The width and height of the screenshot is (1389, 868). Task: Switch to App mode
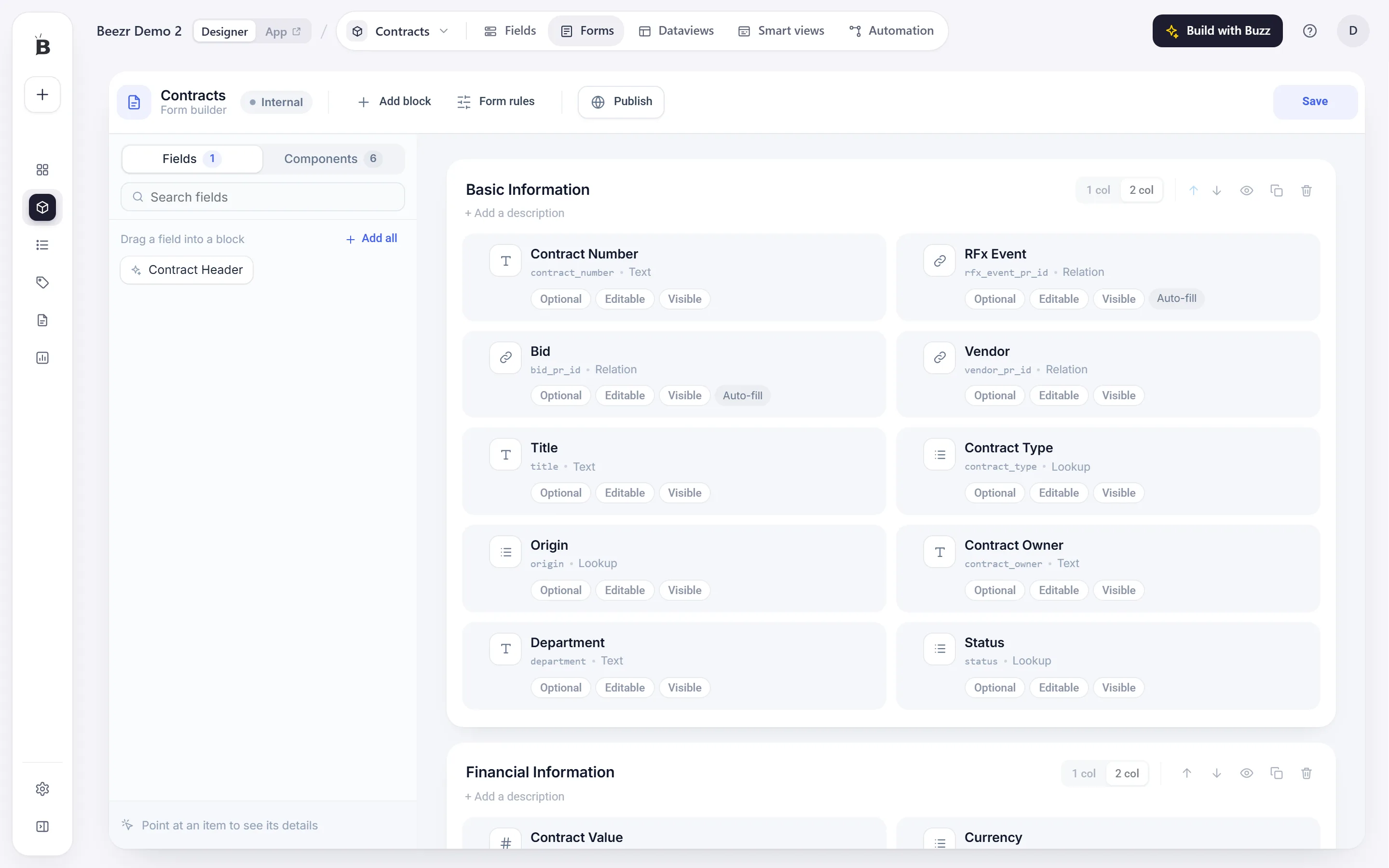click(x=283, y=31)
